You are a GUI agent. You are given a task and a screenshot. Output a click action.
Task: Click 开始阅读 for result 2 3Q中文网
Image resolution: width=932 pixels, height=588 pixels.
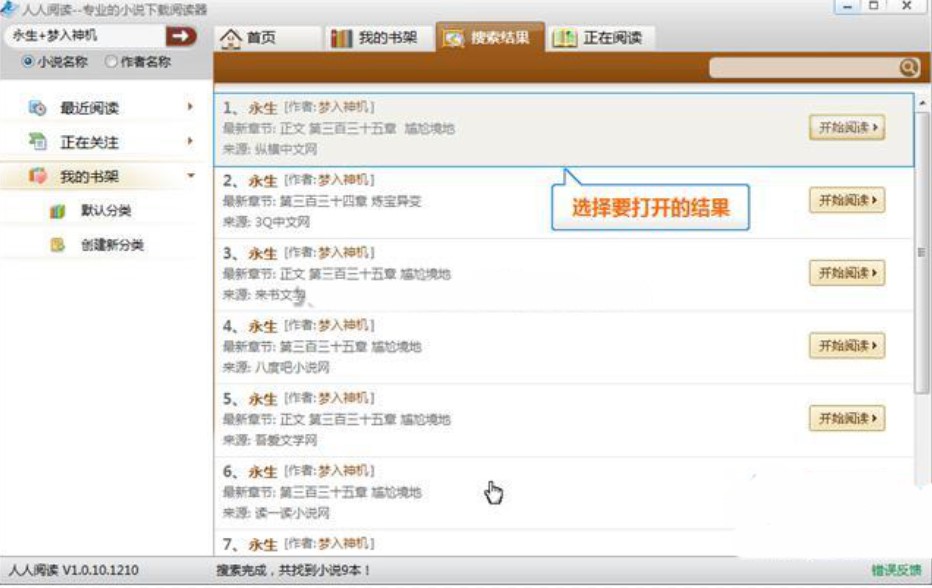tap(847, 200)
